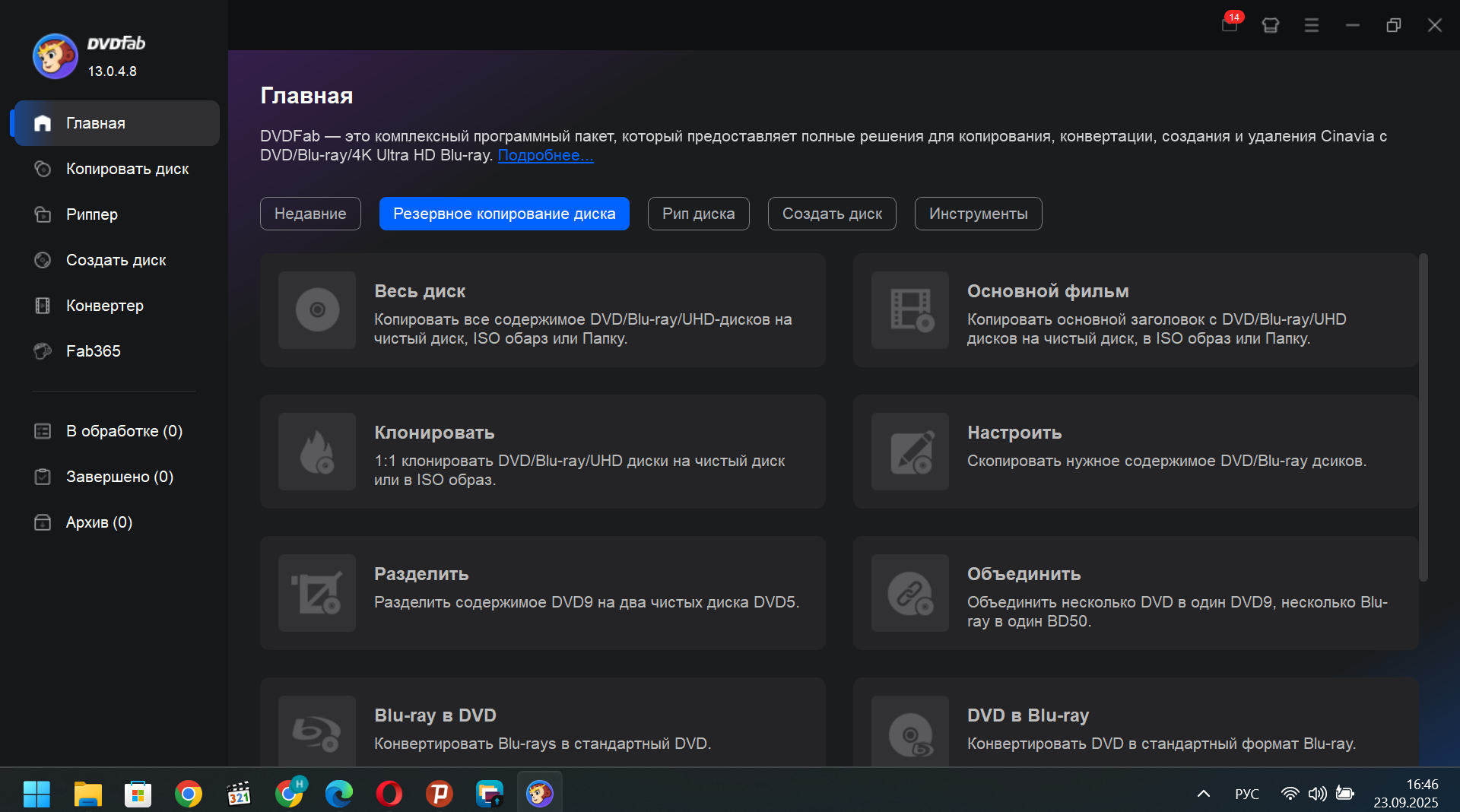Click the Риппер sidebar icon
The image size is (1460, 812).
(x=43, y=214)
